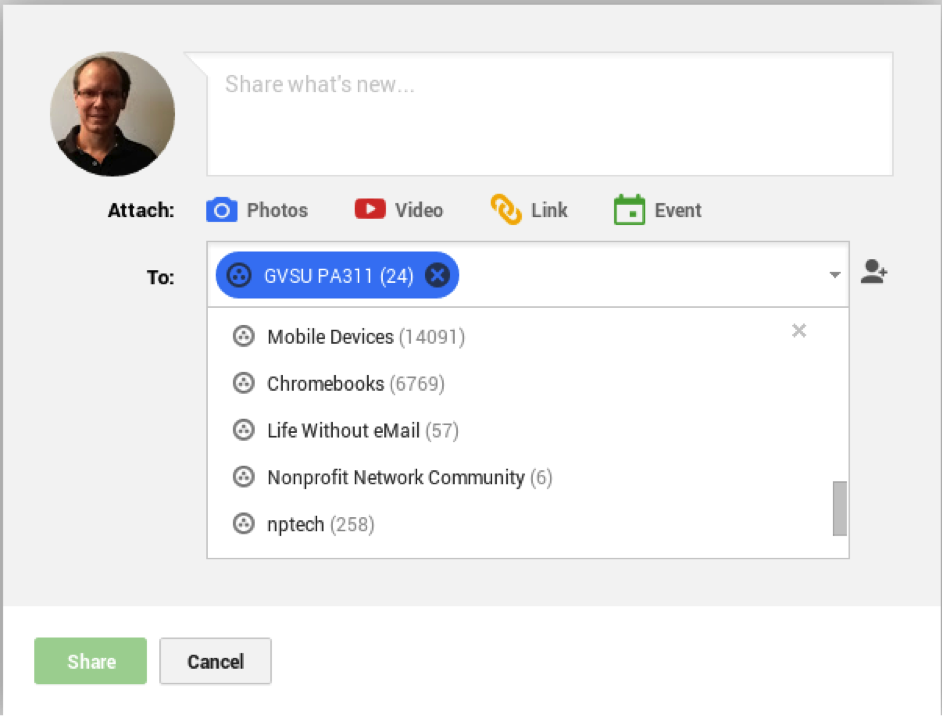Click the community list scrollbar thumb
The height and width of the screenshot is (716, 943).
point(840,508)
